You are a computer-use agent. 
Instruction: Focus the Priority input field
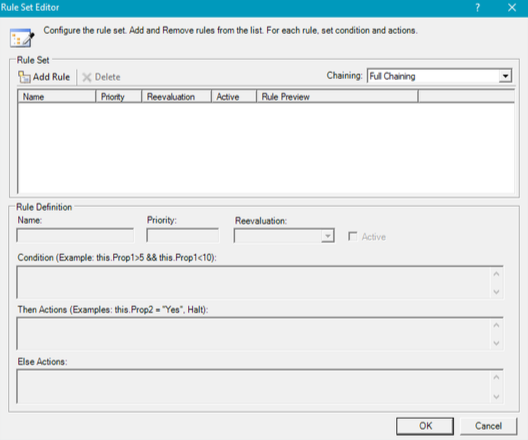point(183,235)
